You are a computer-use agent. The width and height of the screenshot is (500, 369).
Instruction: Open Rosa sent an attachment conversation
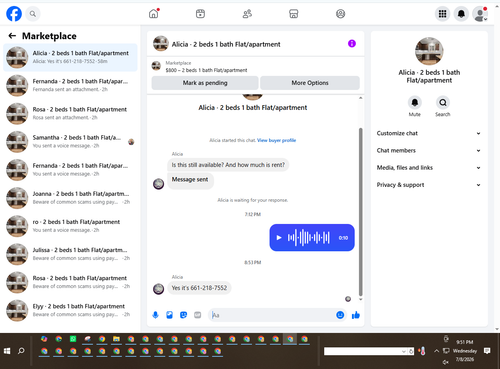(70, 113)
